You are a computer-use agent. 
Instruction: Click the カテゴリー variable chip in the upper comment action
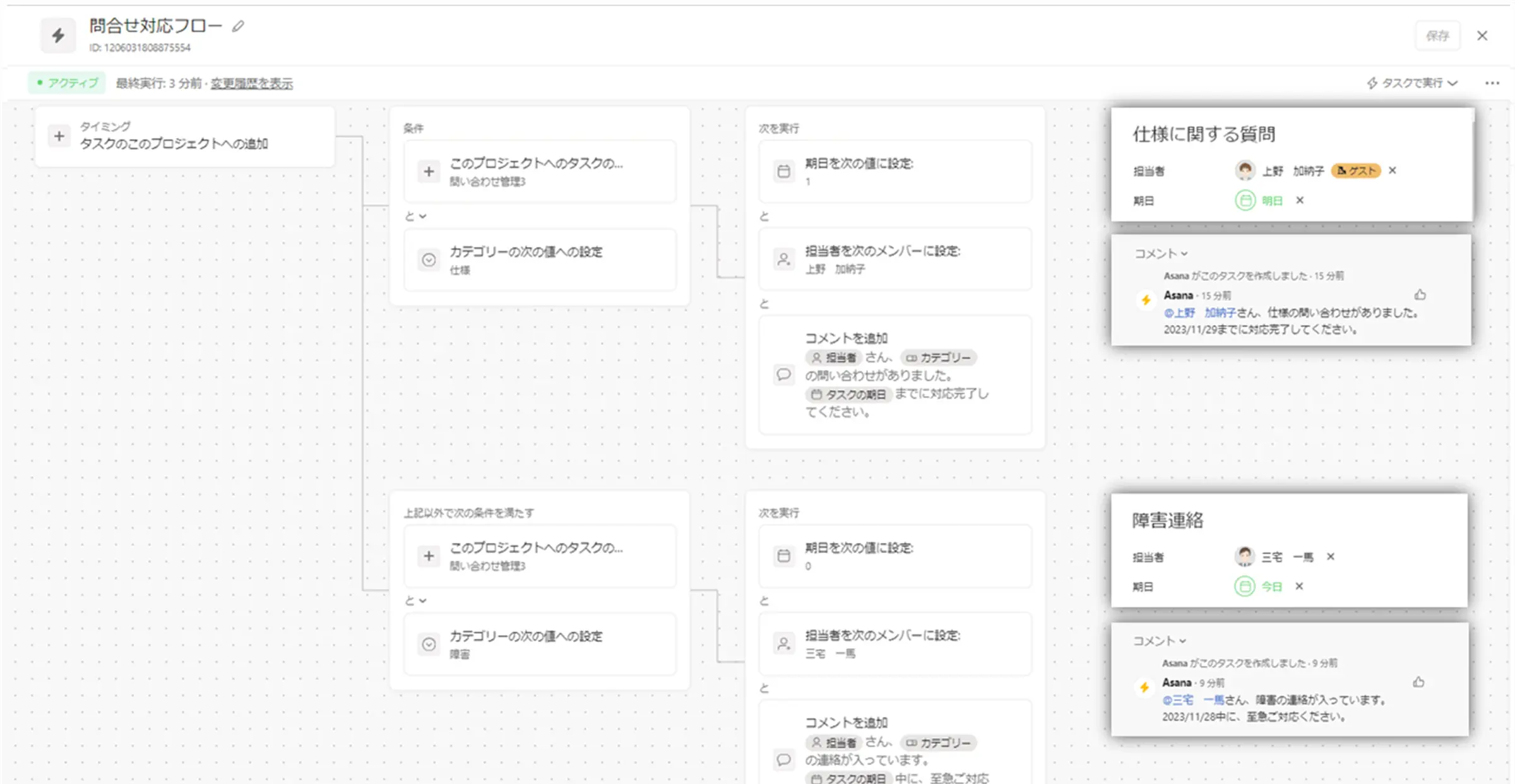click(x=939, y=358)
